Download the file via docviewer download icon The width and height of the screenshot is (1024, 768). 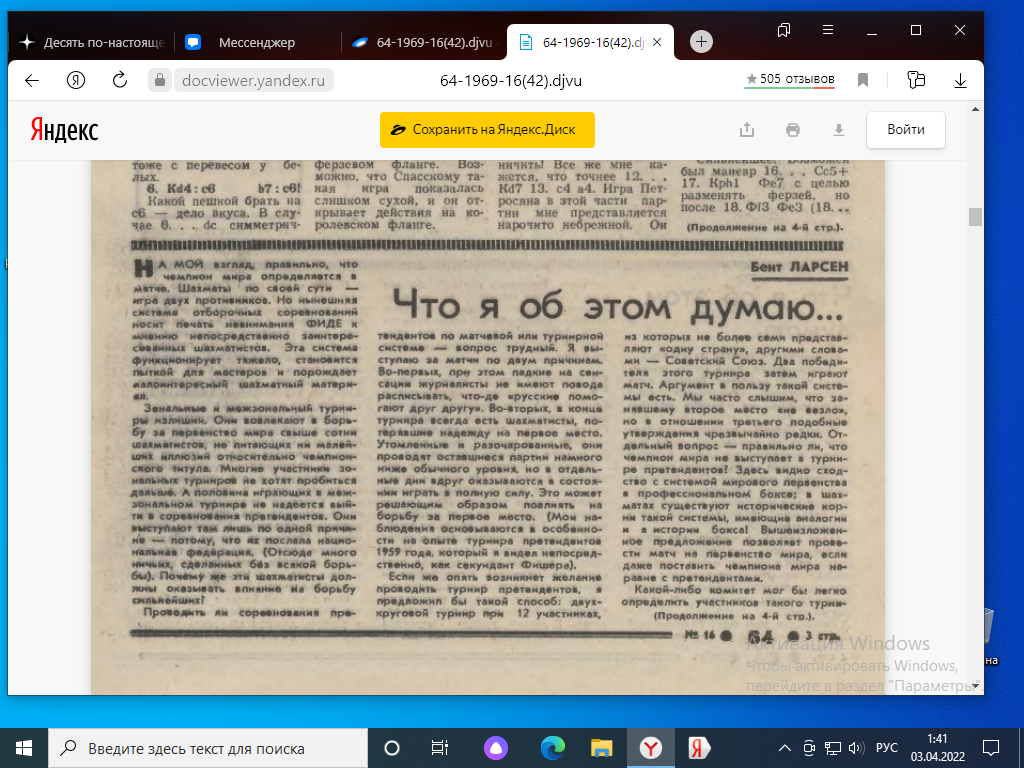[839, 130]
